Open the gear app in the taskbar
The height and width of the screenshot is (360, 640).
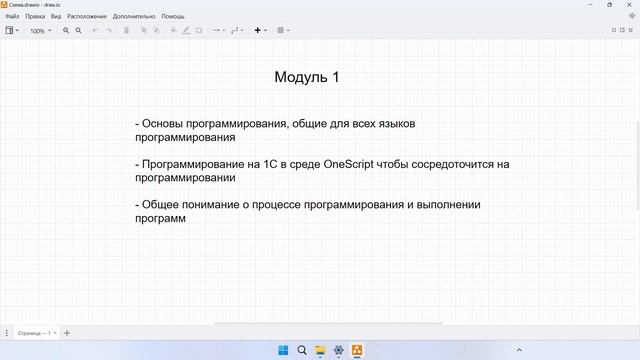pyautogui.click(x=338, y=350)
